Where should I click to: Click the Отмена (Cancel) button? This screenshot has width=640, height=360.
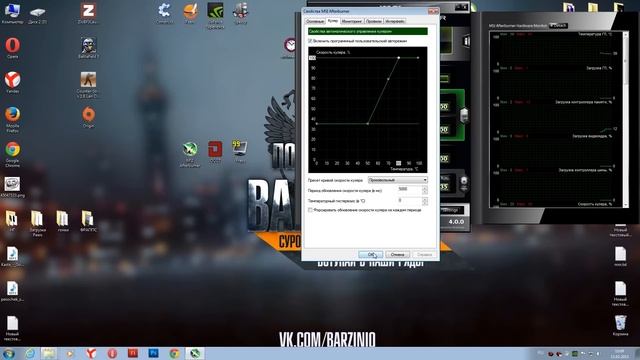[x=397, y=254]
